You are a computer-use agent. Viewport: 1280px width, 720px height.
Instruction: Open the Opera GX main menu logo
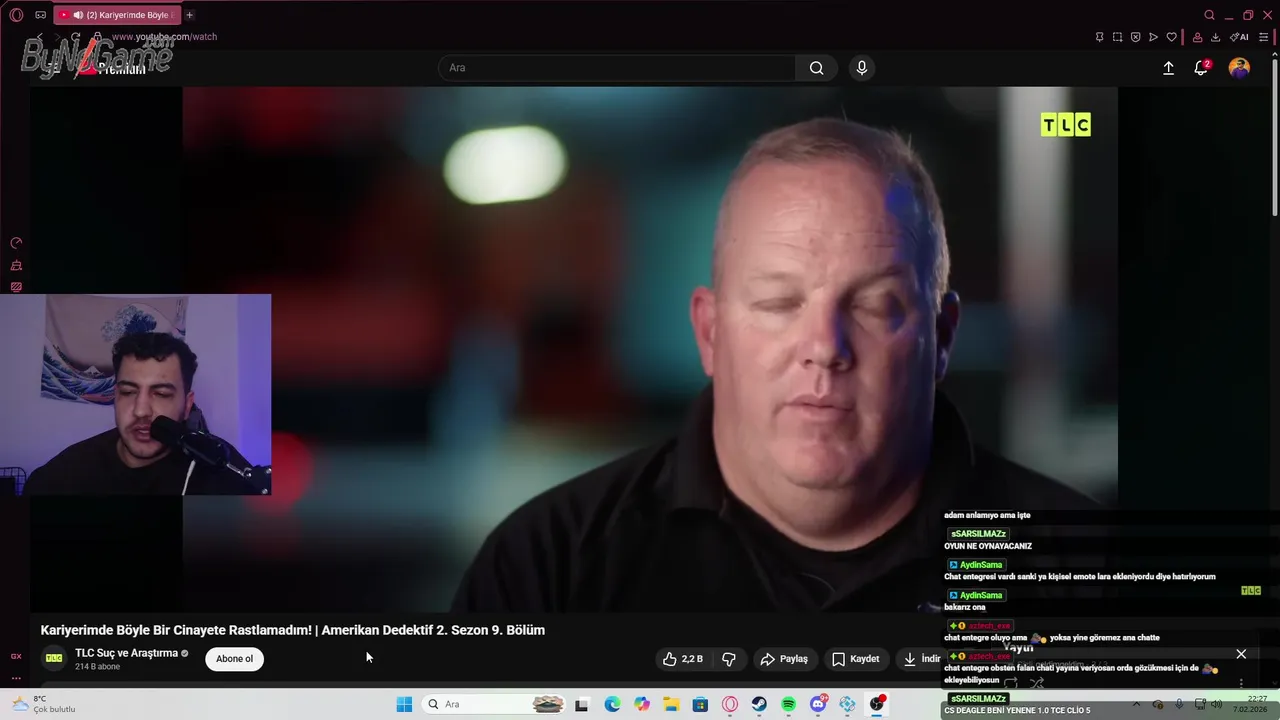click(16, 15)
